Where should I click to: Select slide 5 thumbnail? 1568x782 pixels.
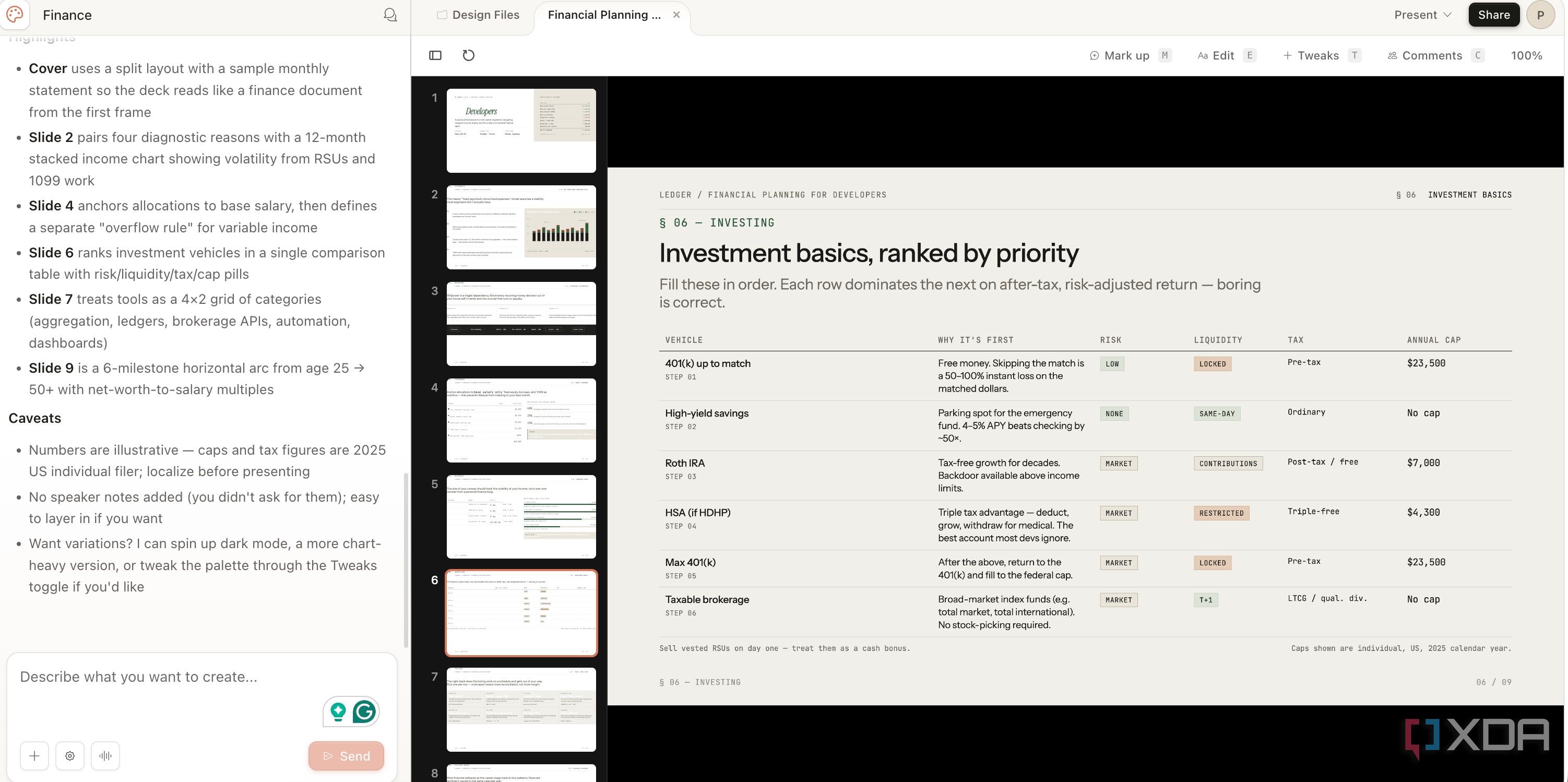click(x=521, y=516)
